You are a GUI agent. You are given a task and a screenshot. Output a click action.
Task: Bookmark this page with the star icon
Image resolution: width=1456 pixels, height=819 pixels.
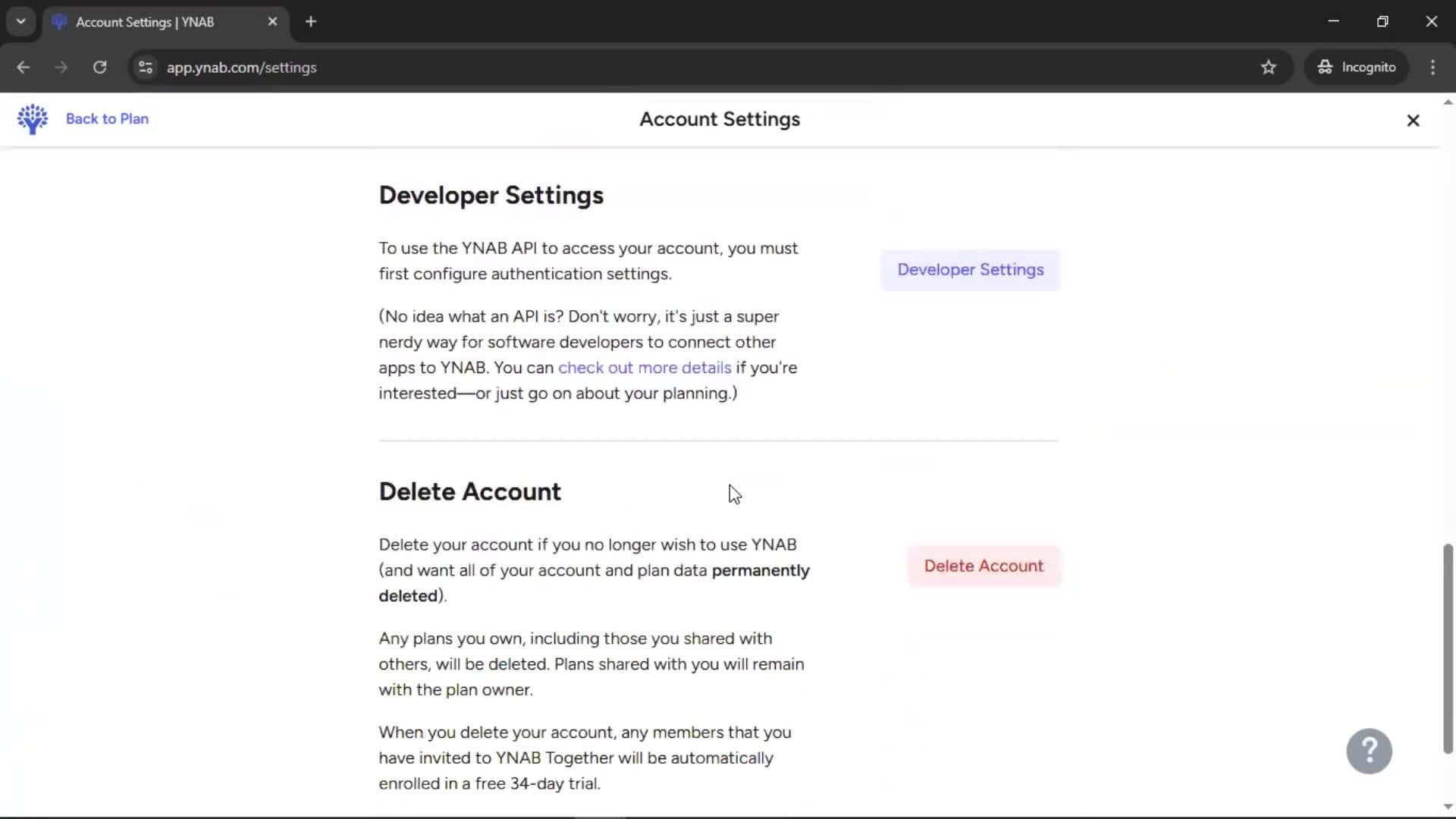[1269, 67]
